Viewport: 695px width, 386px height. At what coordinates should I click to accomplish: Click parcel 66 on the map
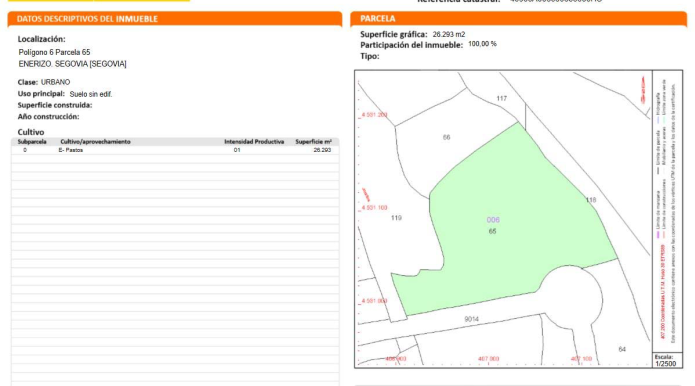click(446, 137)
